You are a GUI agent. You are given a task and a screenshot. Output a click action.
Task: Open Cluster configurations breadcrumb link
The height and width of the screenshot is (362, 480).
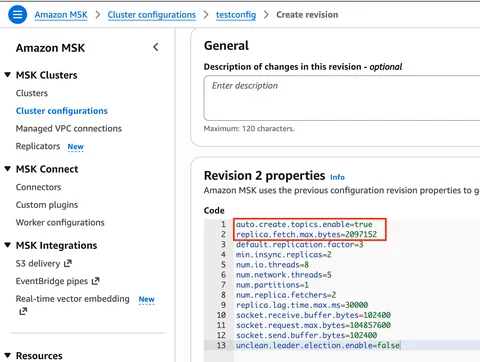[152, 15]
